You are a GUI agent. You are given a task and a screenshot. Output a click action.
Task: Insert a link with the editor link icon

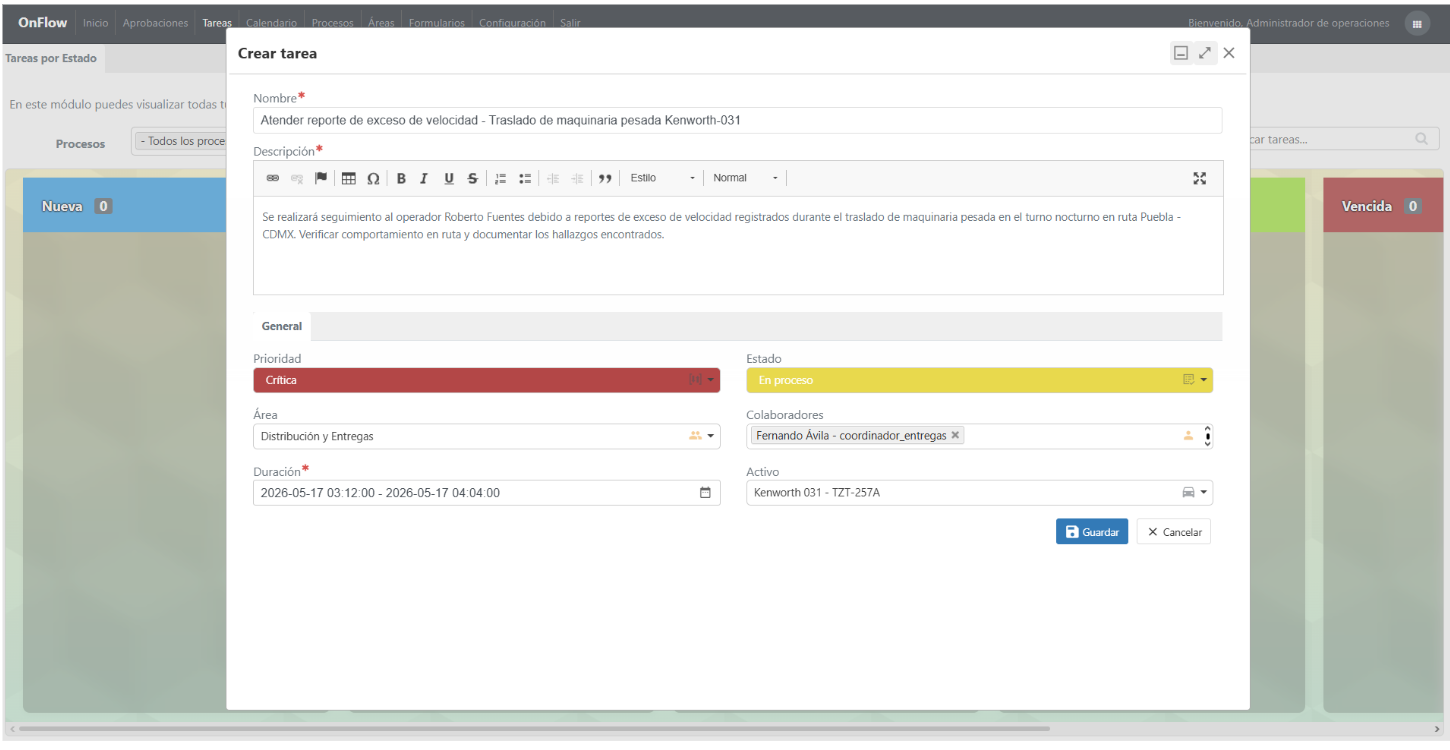tap(273, 178)
